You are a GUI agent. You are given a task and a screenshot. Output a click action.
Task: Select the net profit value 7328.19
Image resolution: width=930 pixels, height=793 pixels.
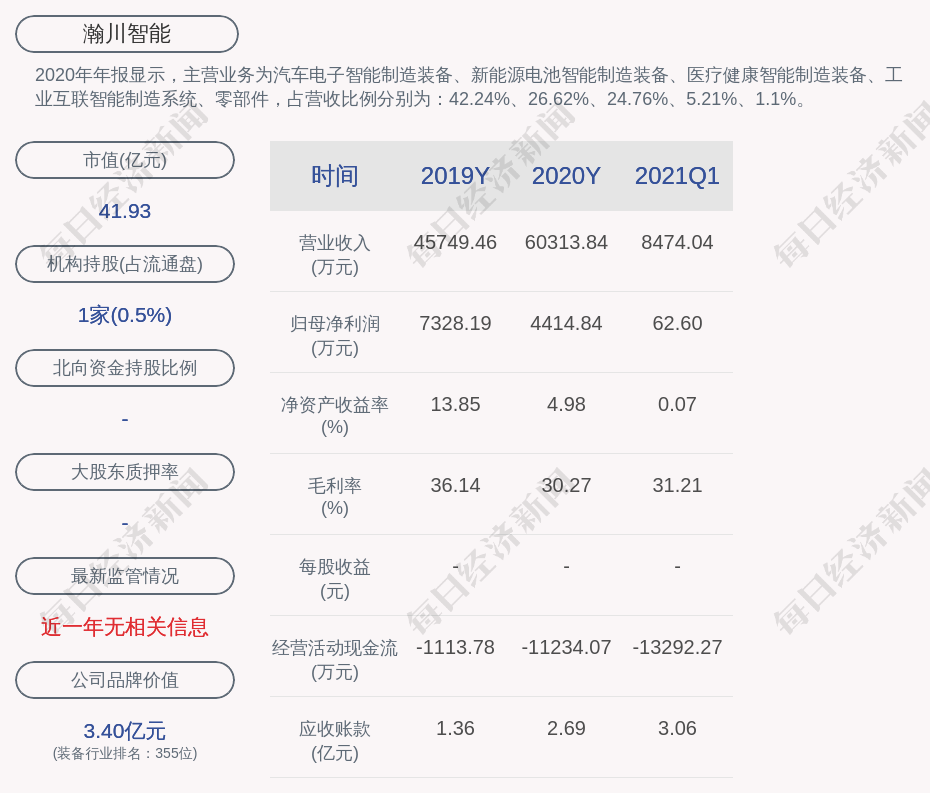455,323
